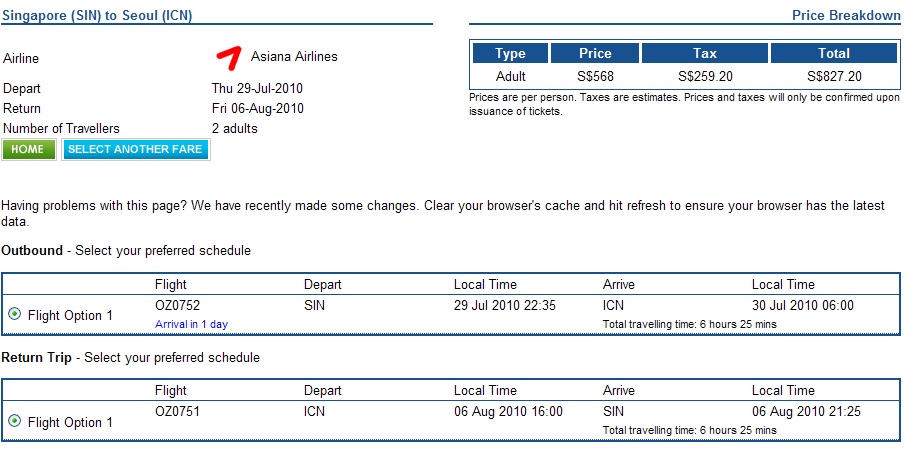Click the Thu 29-Jul-2010 depart date
The width and height of the screenshot is (913, 453).
coord(257,89)
